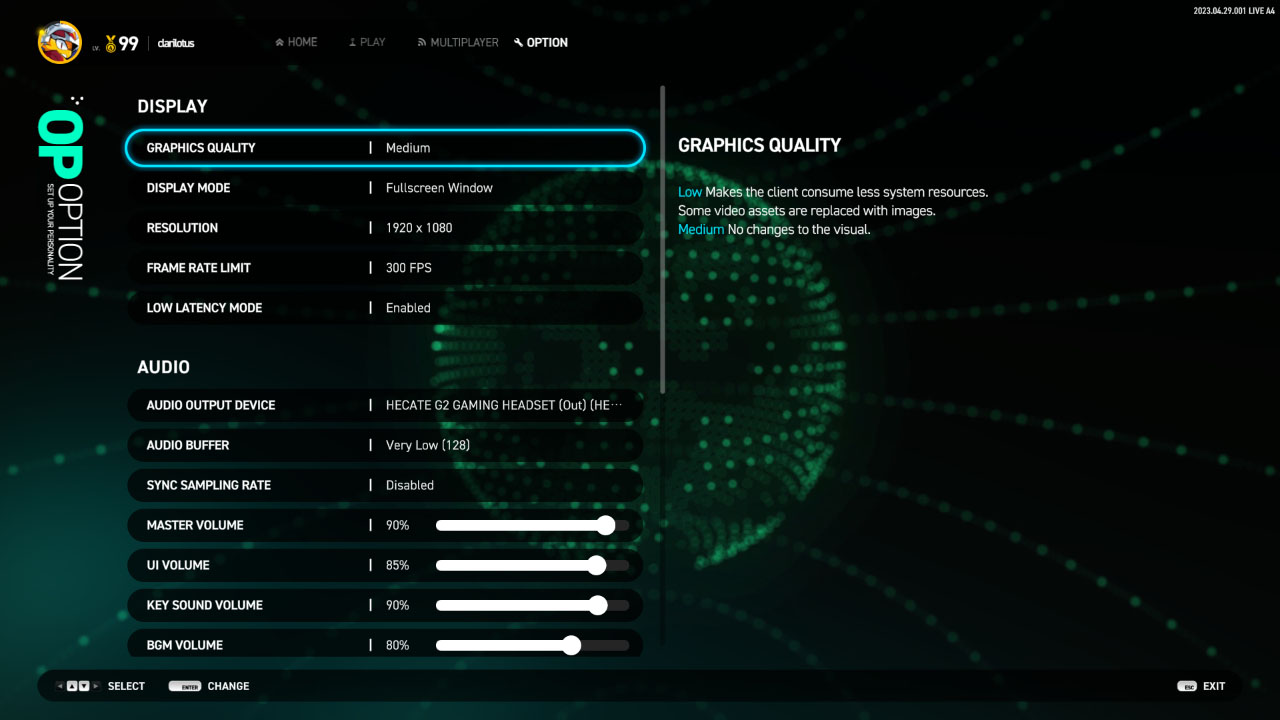Screen dimensions: 1280x720
Task: Open the Display Mode selector
Action: coord(385,188)
